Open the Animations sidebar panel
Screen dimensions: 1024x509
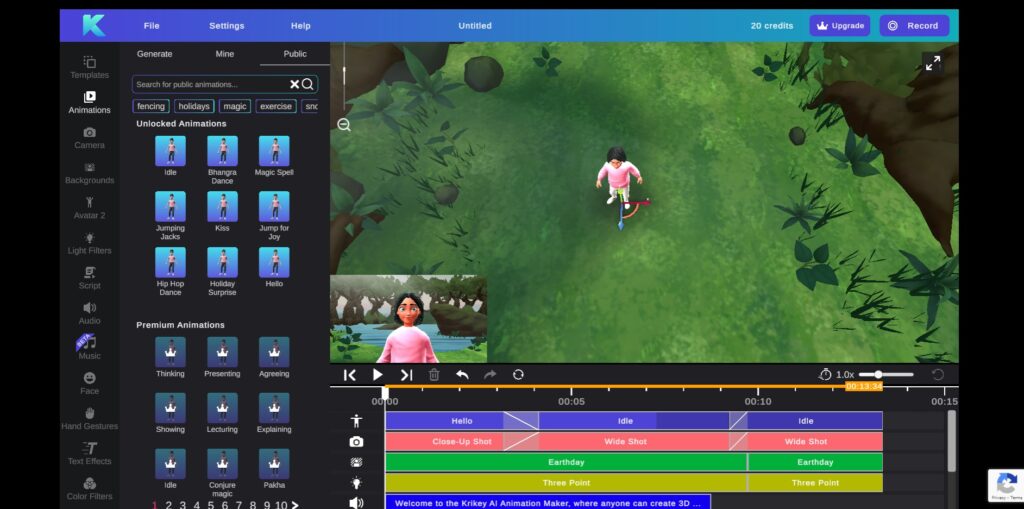(89, 103)
